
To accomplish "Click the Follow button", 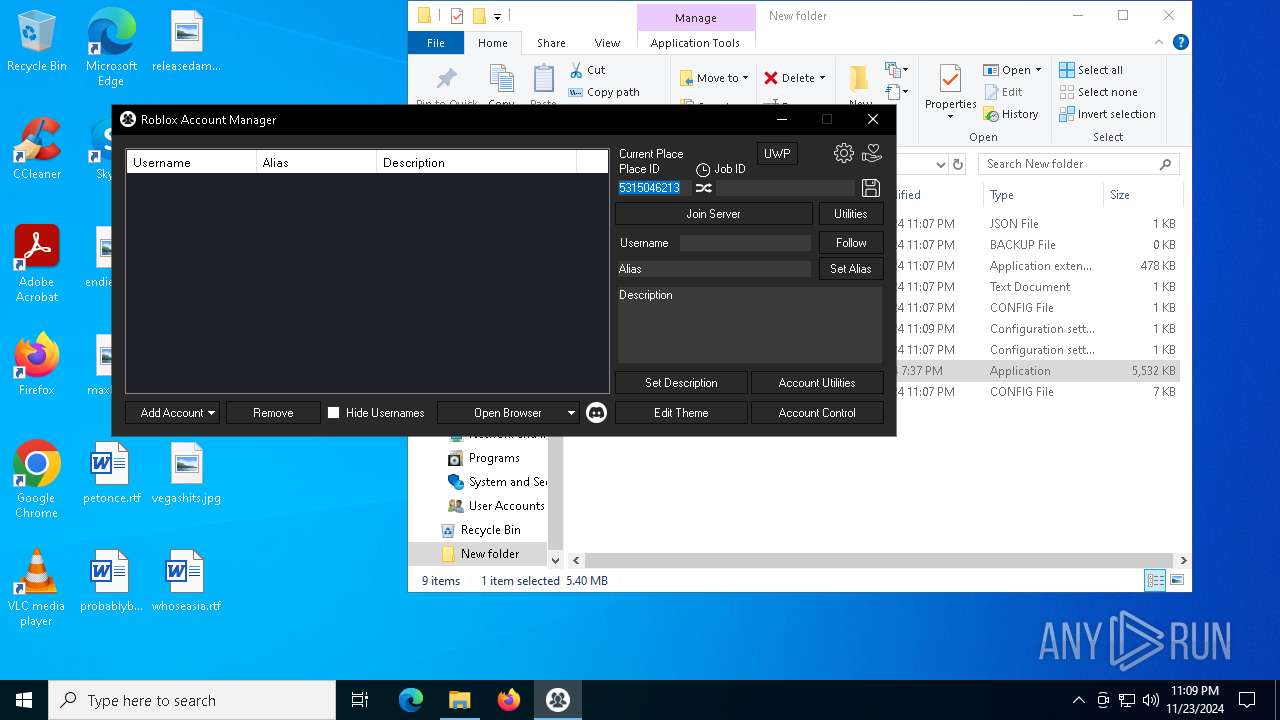I will pyautogui.click(x=851, y=243).
